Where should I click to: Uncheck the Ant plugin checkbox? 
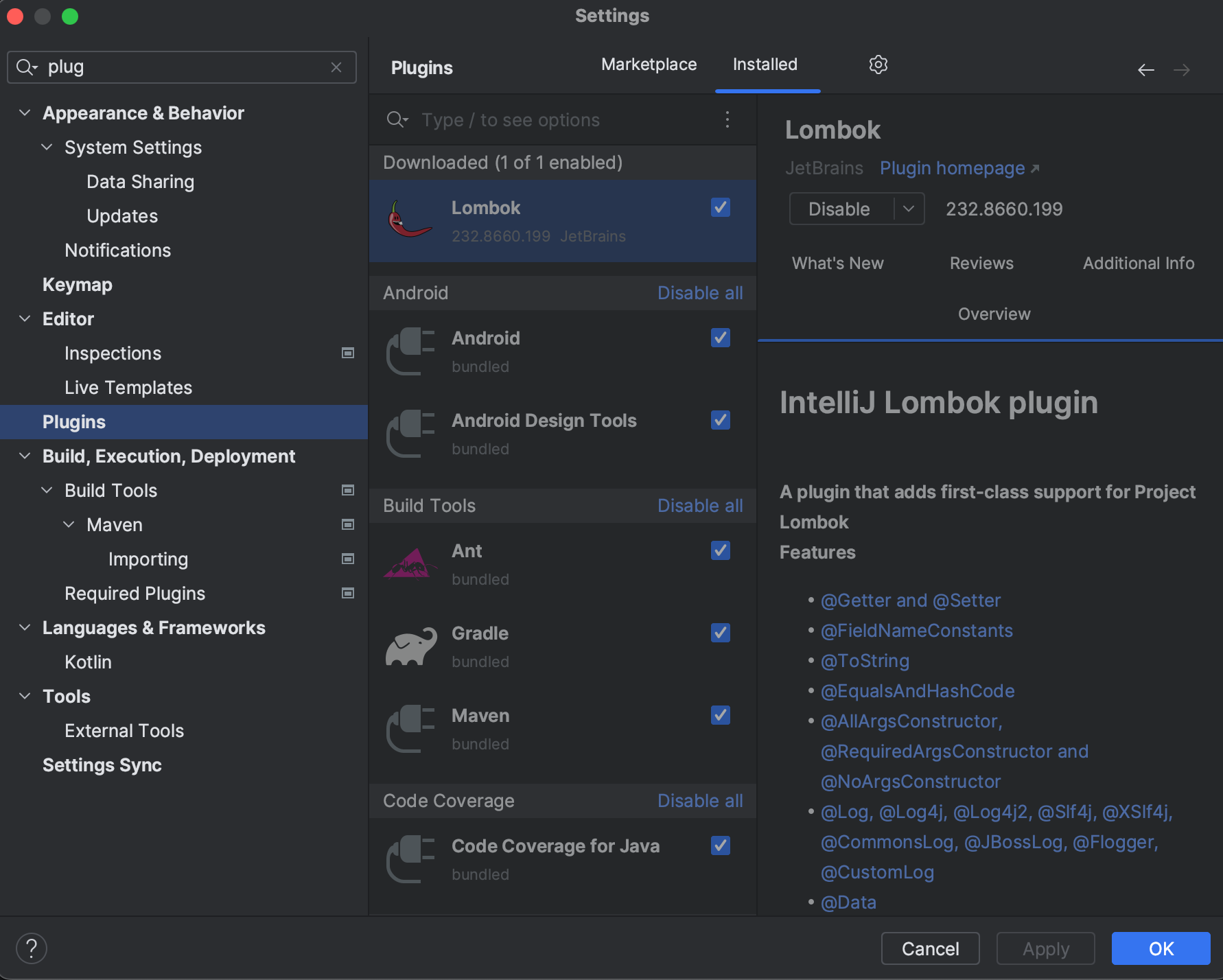(721, 550)
